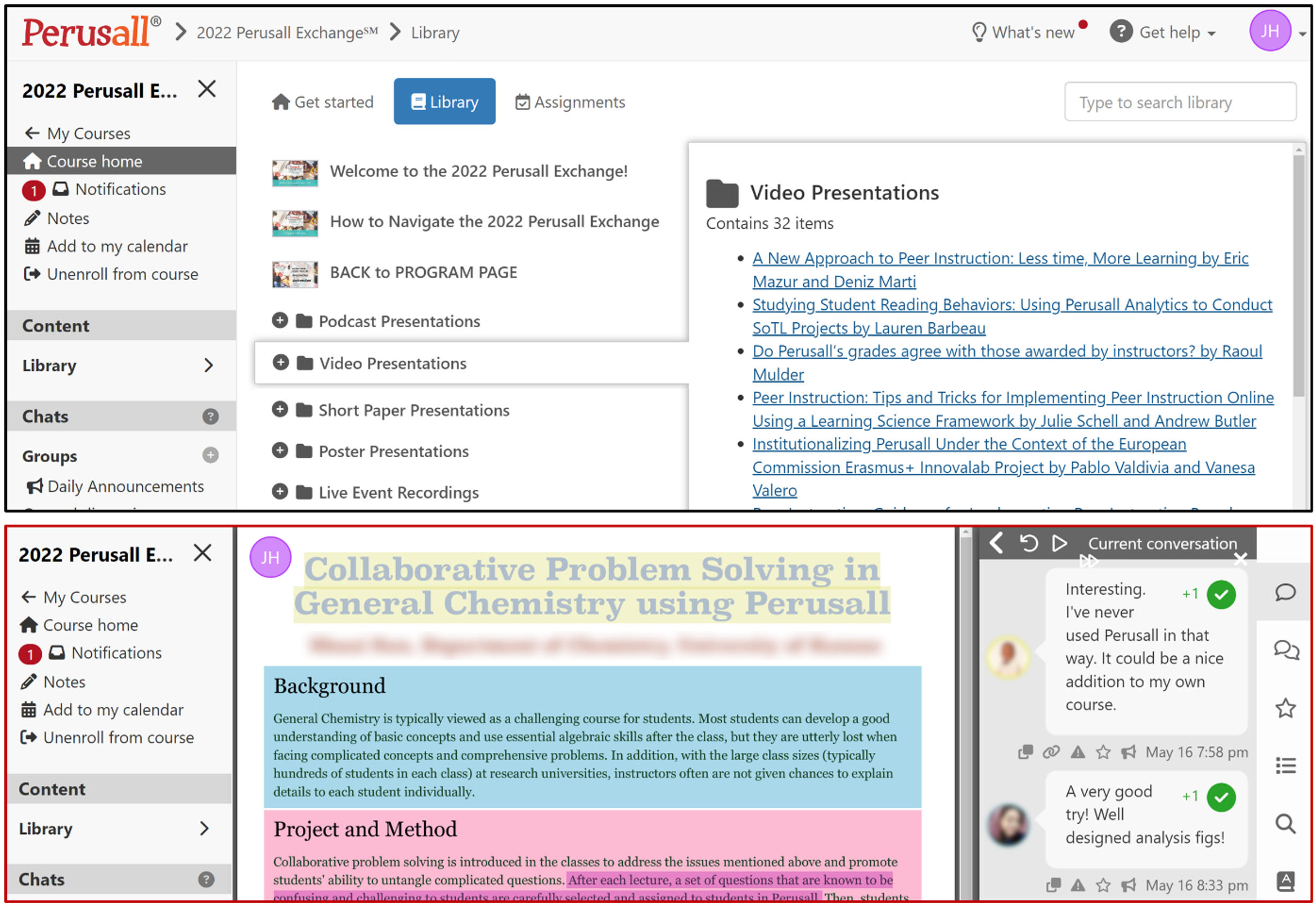Screen dimensions: 1316x908
Task: Go back with conversation left chevron
Action: coord(997,543)
